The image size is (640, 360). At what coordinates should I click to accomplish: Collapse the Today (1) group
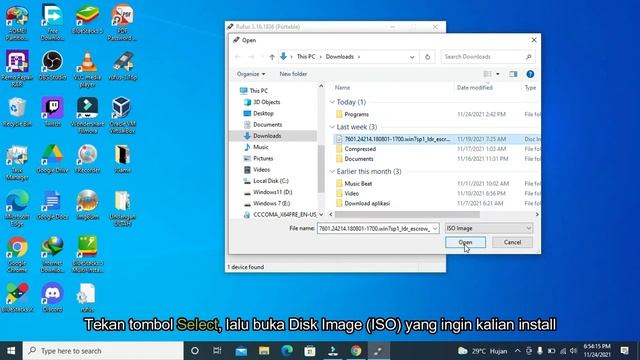[x=332, y=102]
